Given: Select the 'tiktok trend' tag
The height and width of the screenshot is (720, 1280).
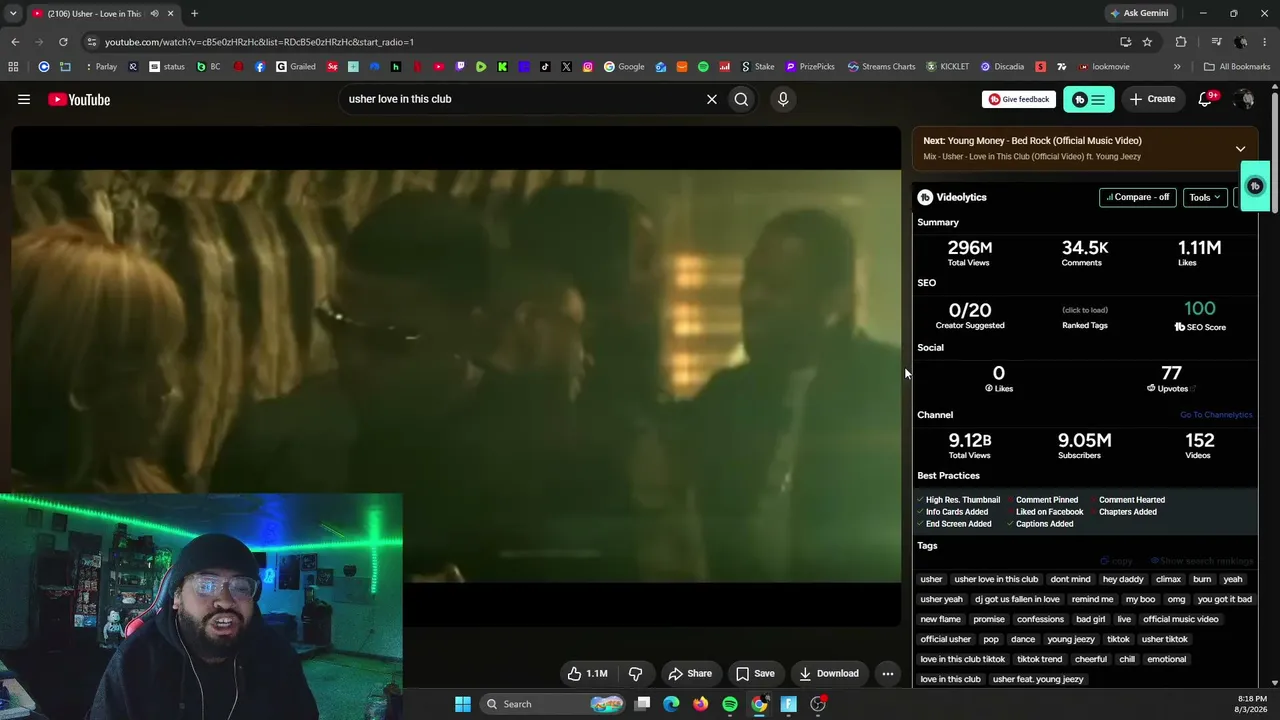Looking at the screenshot, I should (1039, 659).
